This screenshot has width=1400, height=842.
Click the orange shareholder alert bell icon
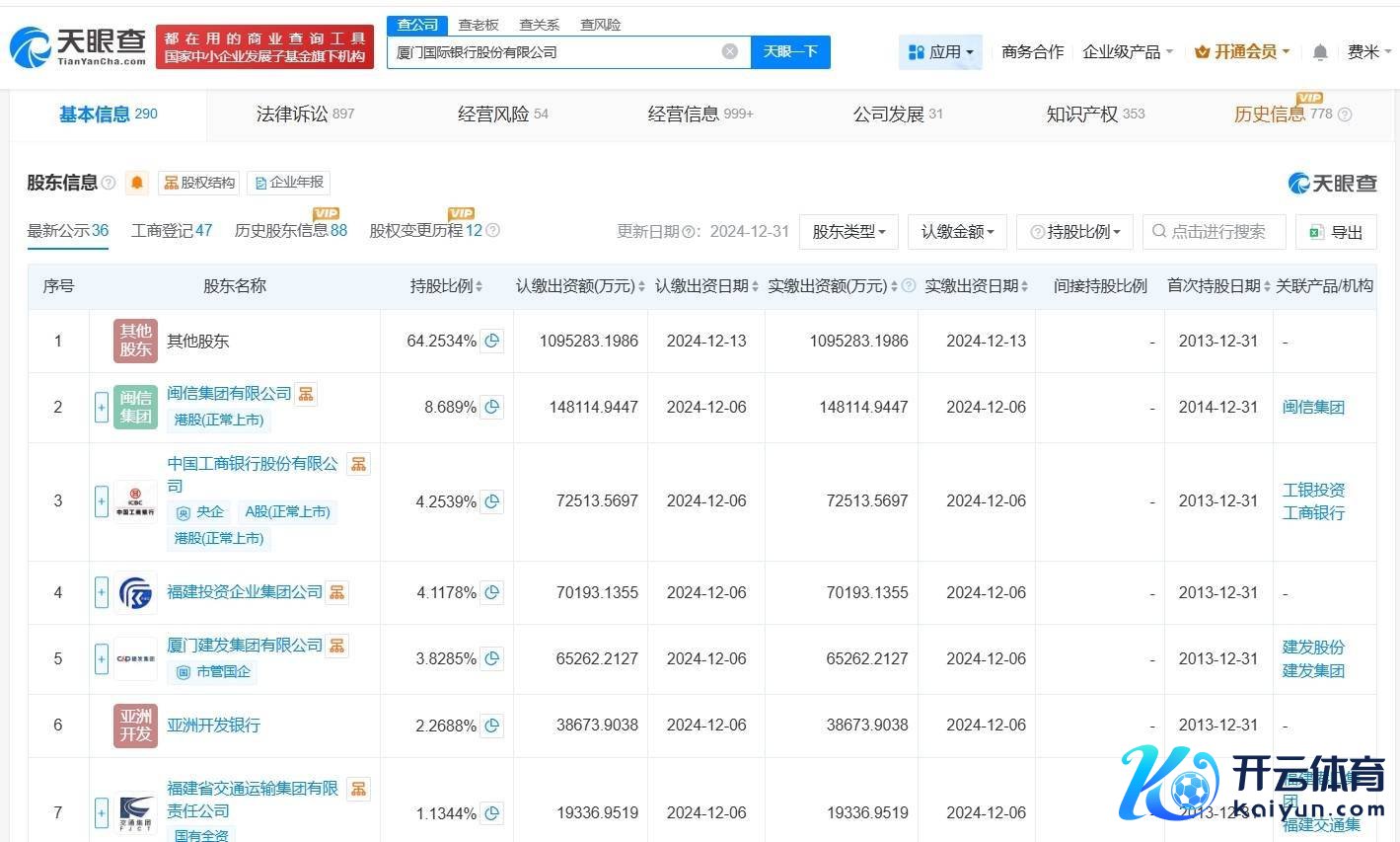pos(137,183)
